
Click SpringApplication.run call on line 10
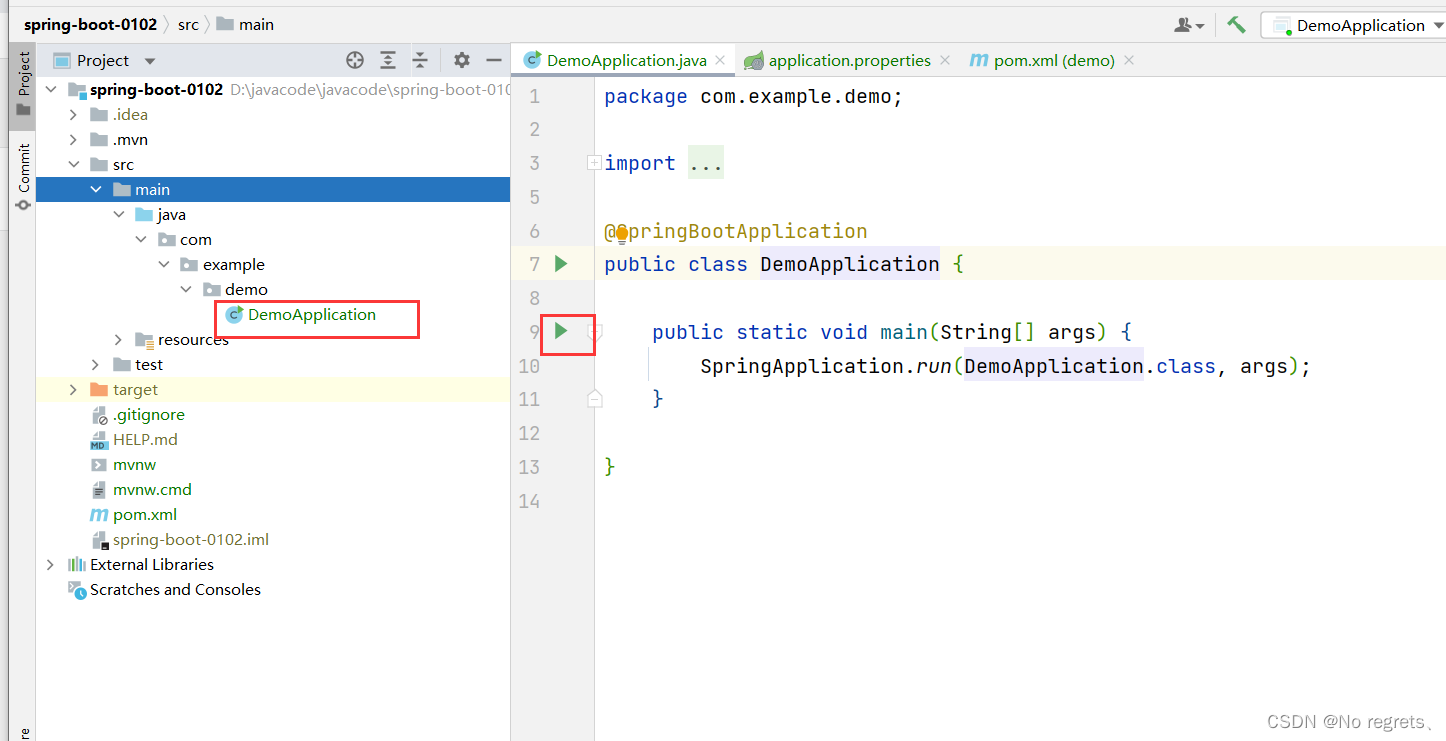[827, 365]
